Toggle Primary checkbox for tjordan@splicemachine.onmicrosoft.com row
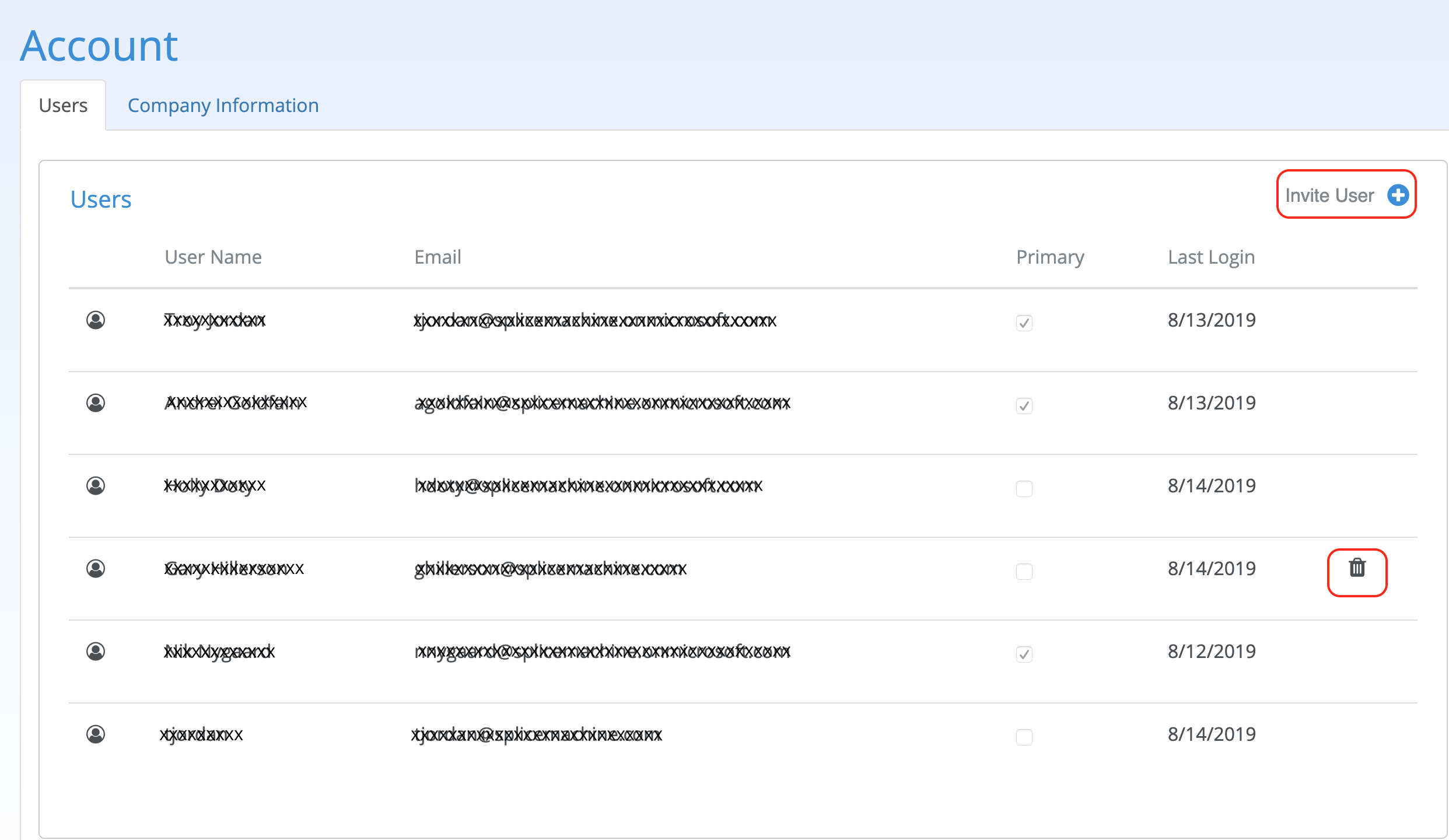The image size is (1449, 840). tap(1024, 323)
